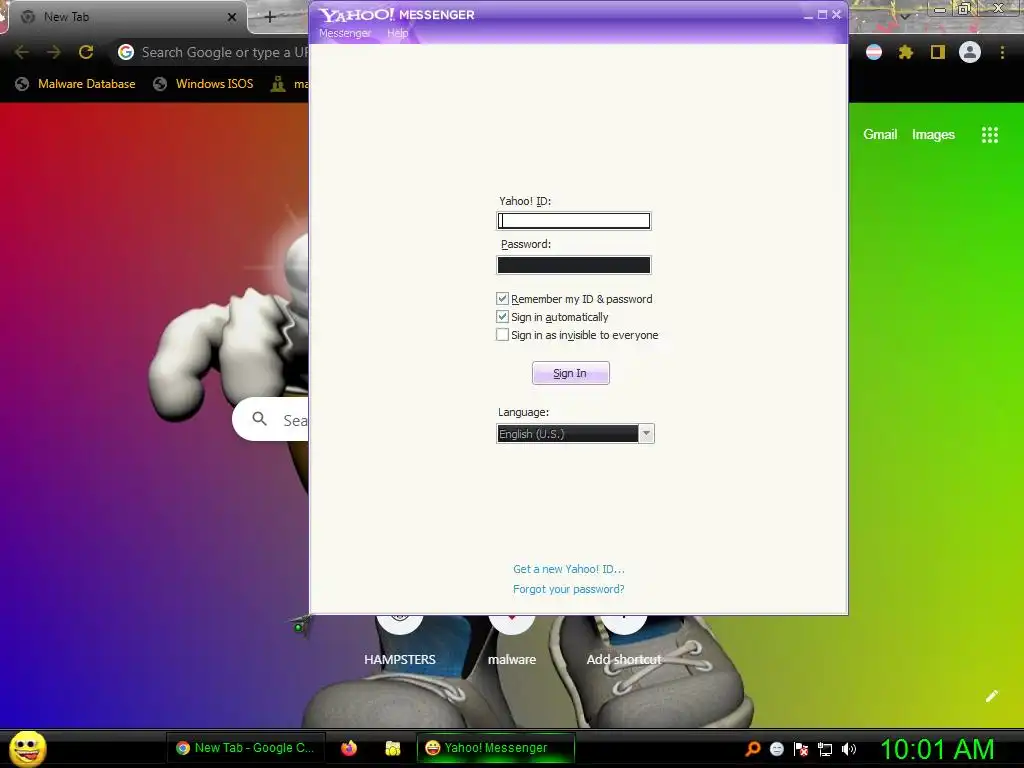
Task: Open the Gmail link on the new tab page
Action: 880,135
